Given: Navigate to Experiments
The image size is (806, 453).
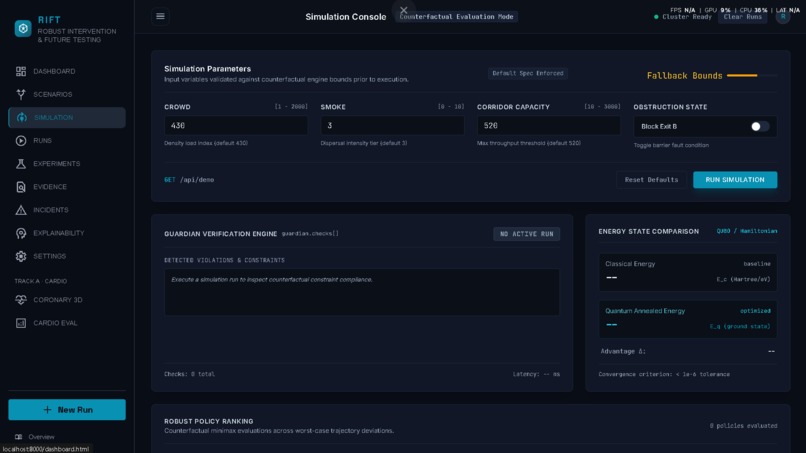Looking at the screenshot, I should click(x=67, y=164).
